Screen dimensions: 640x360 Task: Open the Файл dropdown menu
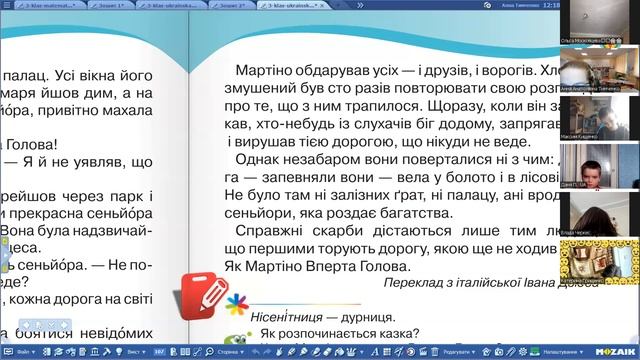coord(26,352)
